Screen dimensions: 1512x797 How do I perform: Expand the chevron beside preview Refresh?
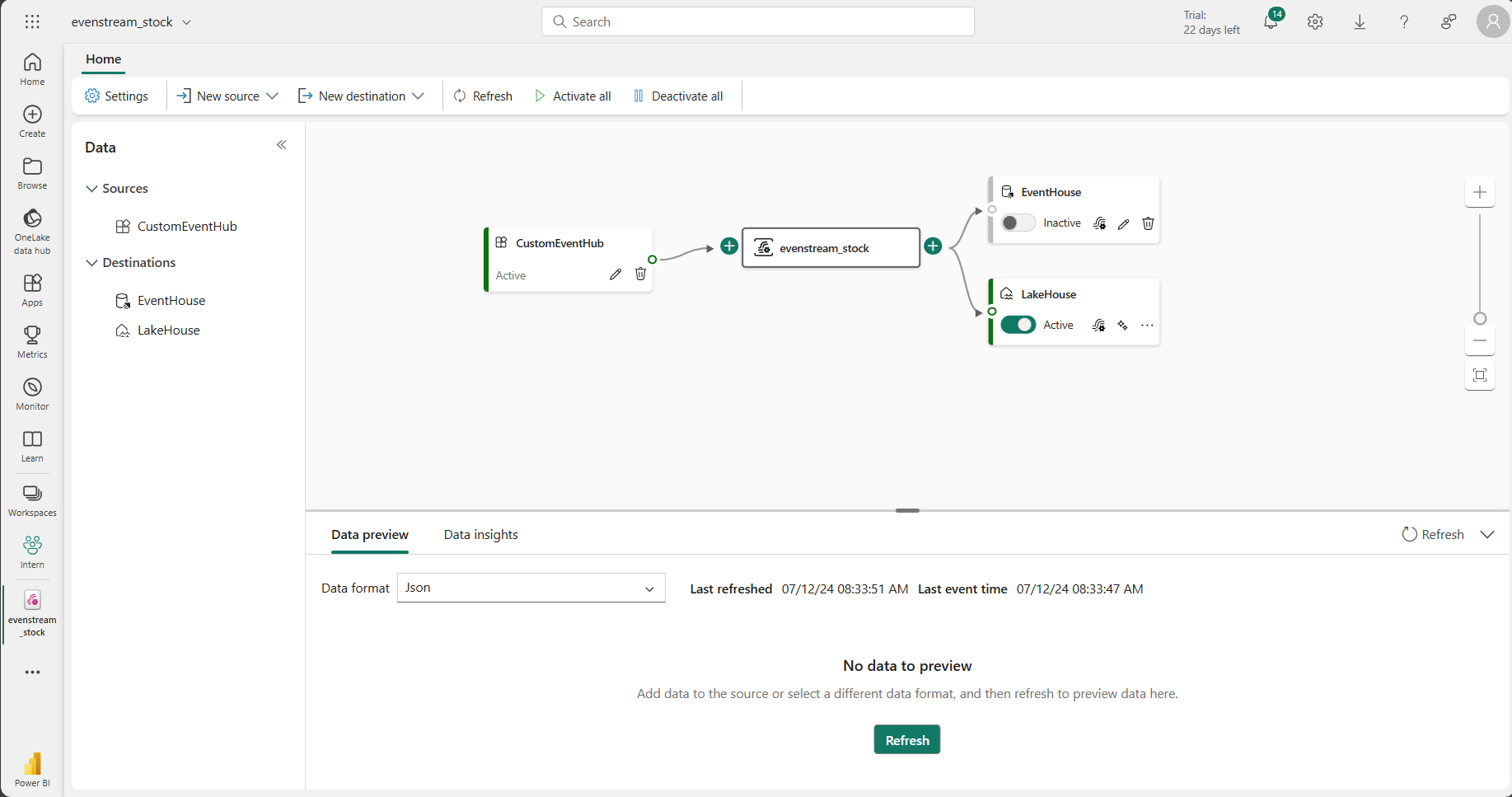click(1487, 534)
